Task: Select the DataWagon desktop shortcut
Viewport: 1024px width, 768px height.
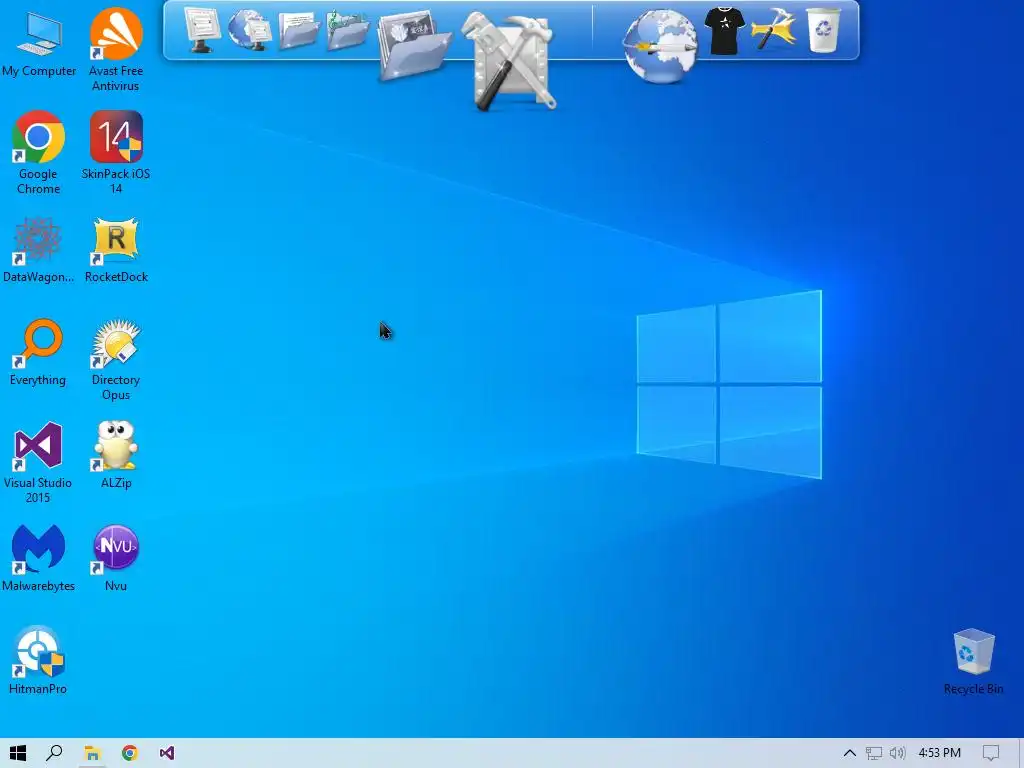Action: (38, 250)
